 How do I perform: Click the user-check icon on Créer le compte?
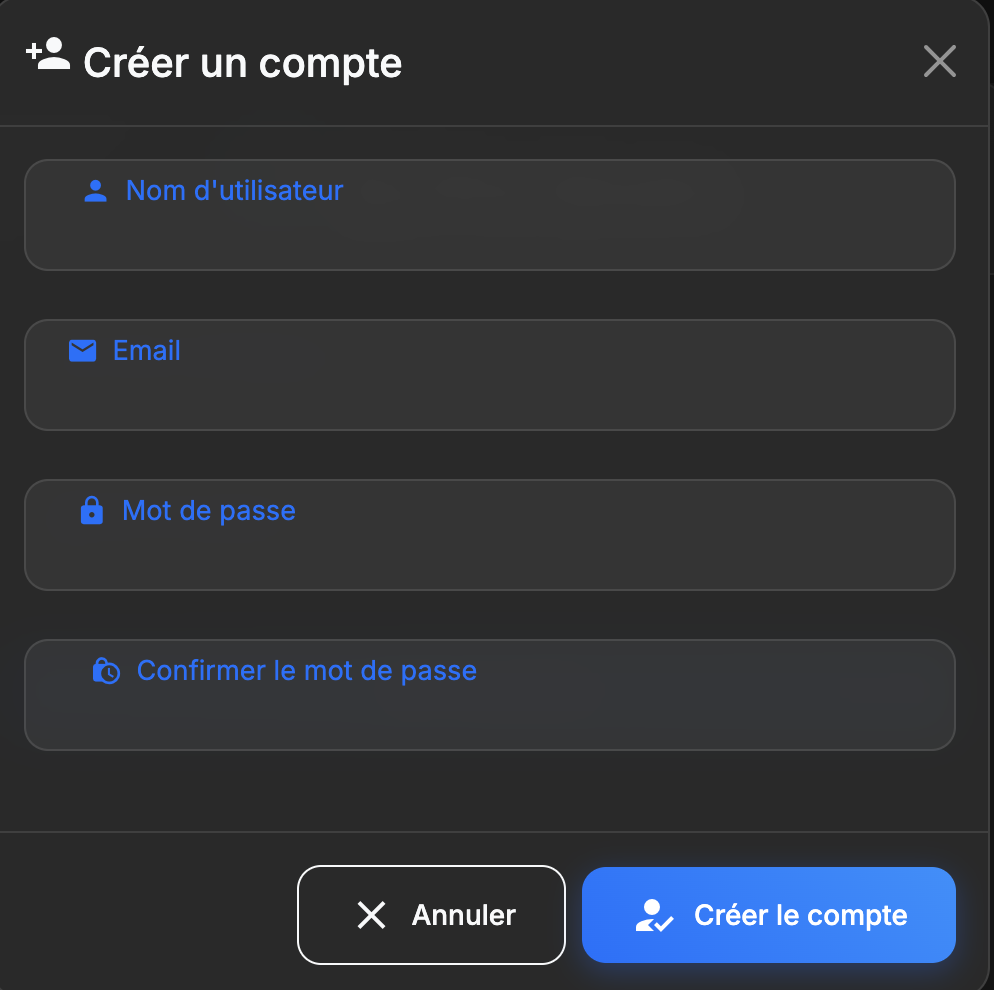click(x=655, y=915)
